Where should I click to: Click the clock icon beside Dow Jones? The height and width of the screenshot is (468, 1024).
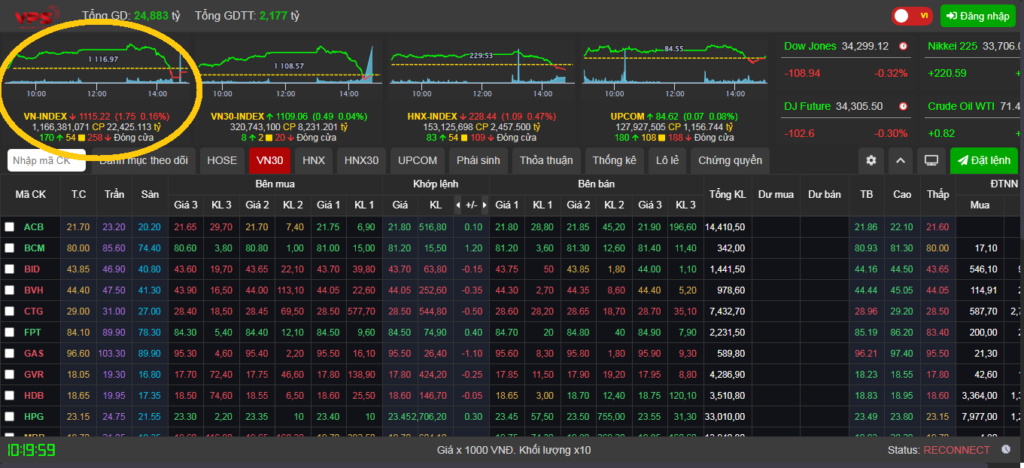903,46
